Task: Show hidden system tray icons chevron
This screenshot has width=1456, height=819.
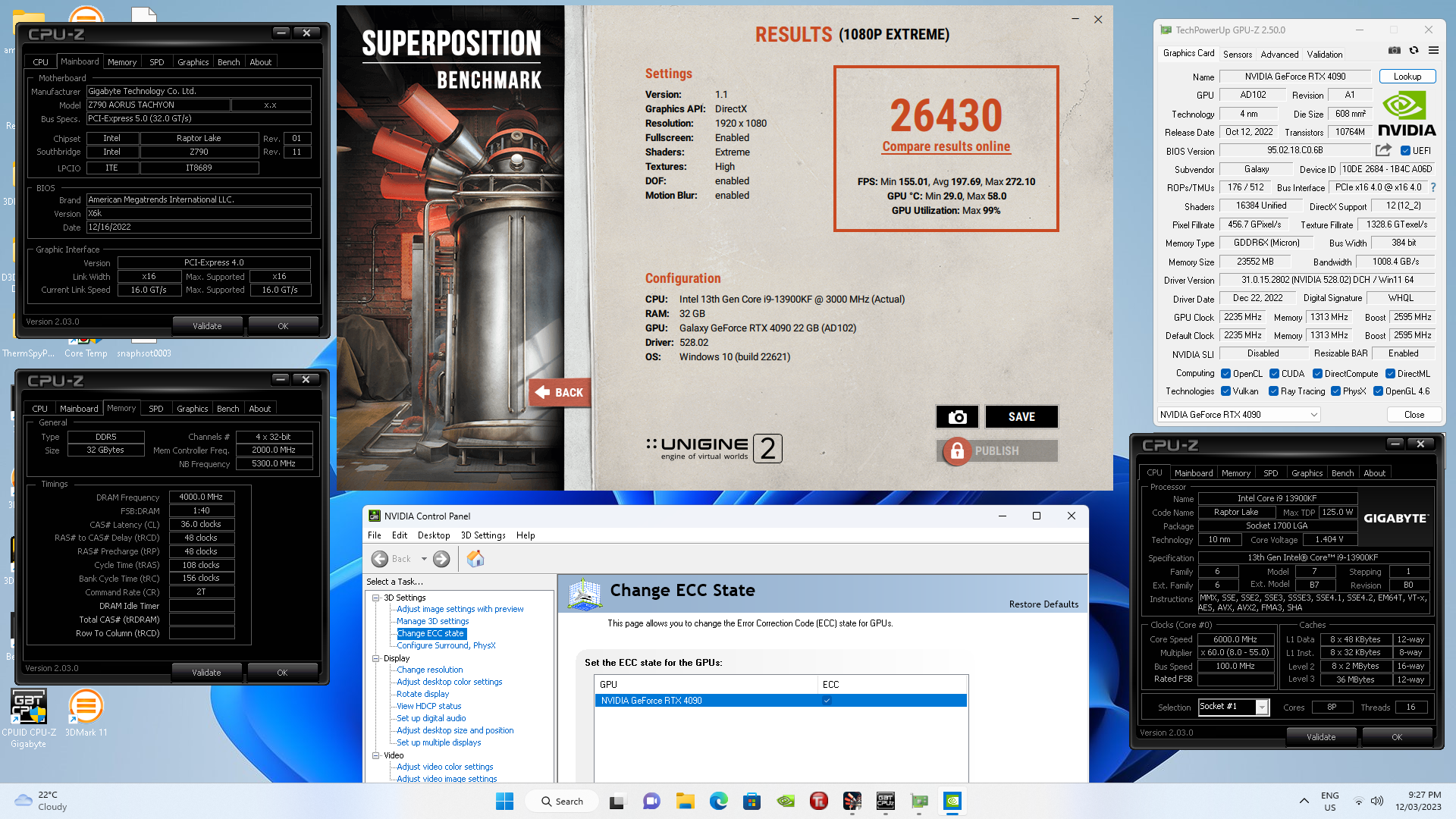Action: (x=1304, y=801)
